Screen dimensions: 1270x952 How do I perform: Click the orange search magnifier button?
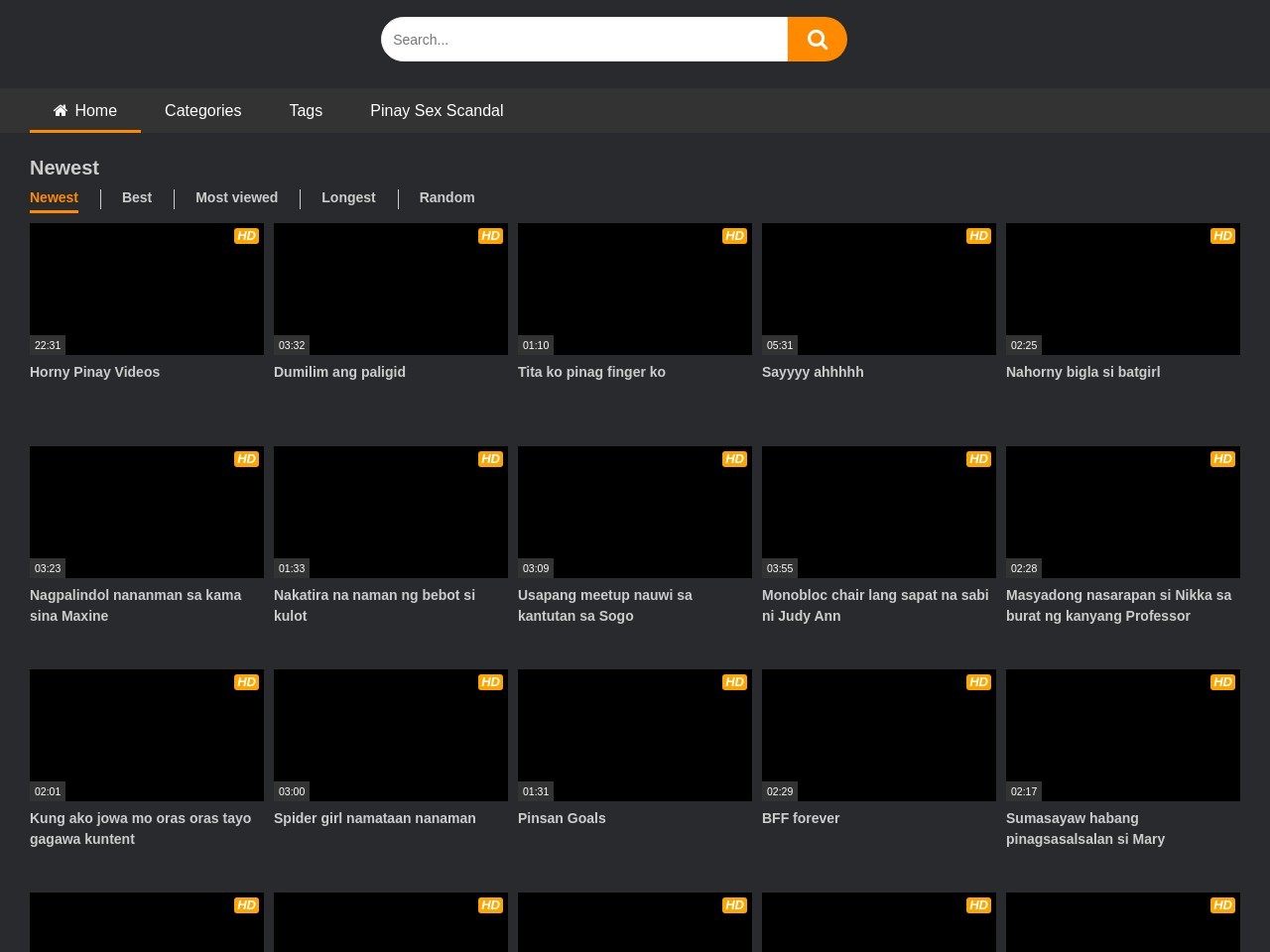817,40
